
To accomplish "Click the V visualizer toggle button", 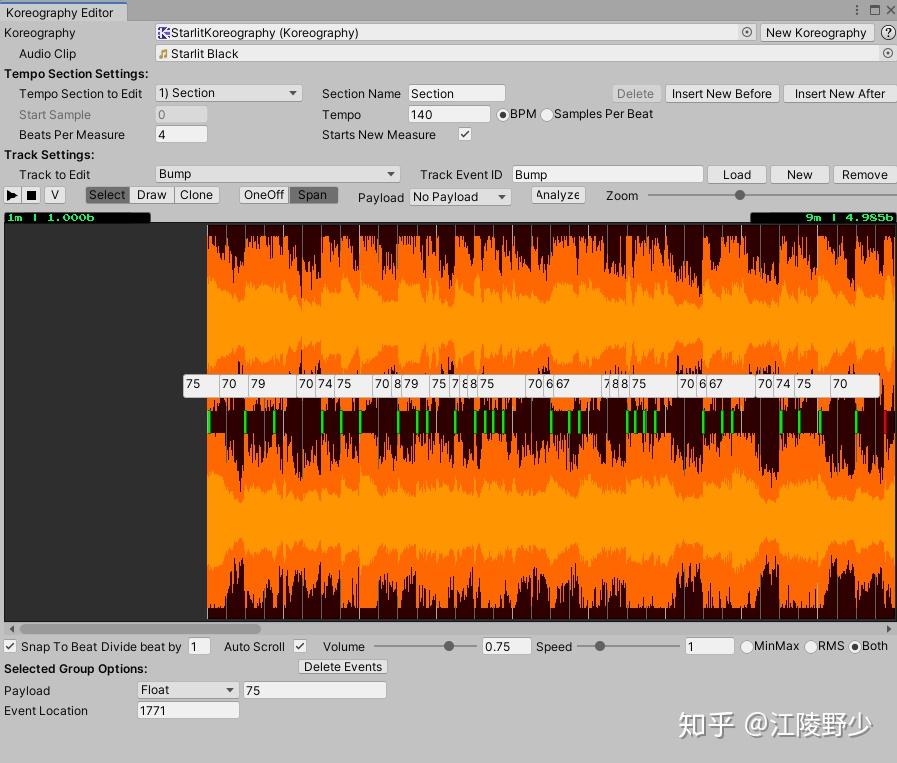I will (55, 195).
